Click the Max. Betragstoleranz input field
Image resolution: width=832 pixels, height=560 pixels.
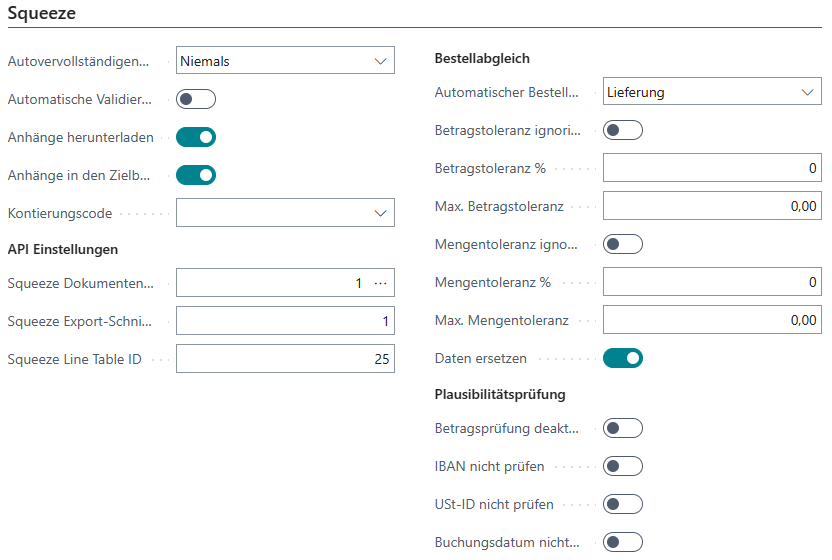tap(712, 206)
